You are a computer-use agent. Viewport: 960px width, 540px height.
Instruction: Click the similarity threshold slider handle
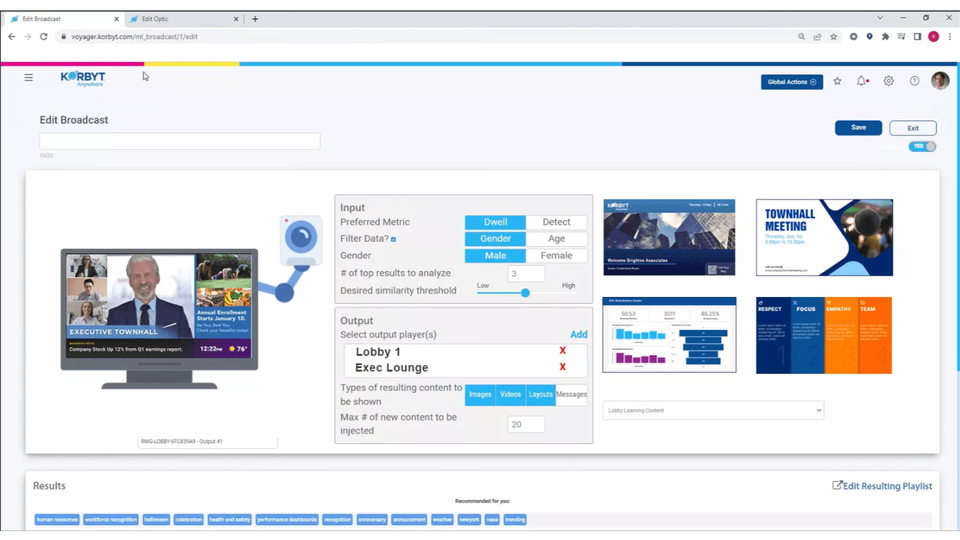coord(525,293)
